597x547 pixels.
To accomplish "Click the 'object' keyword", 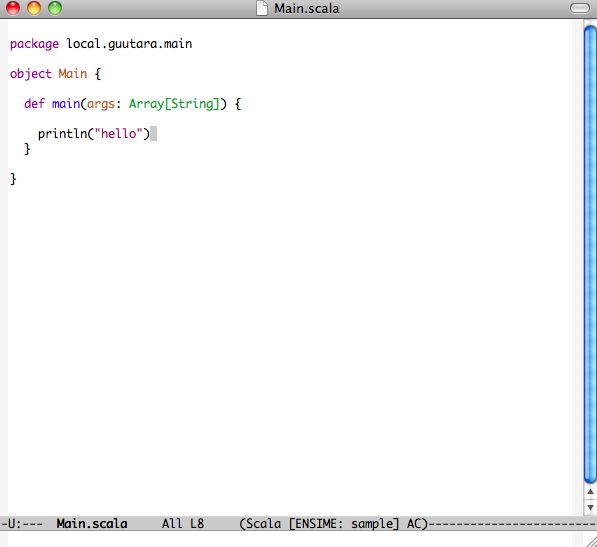I will [31, 73].
